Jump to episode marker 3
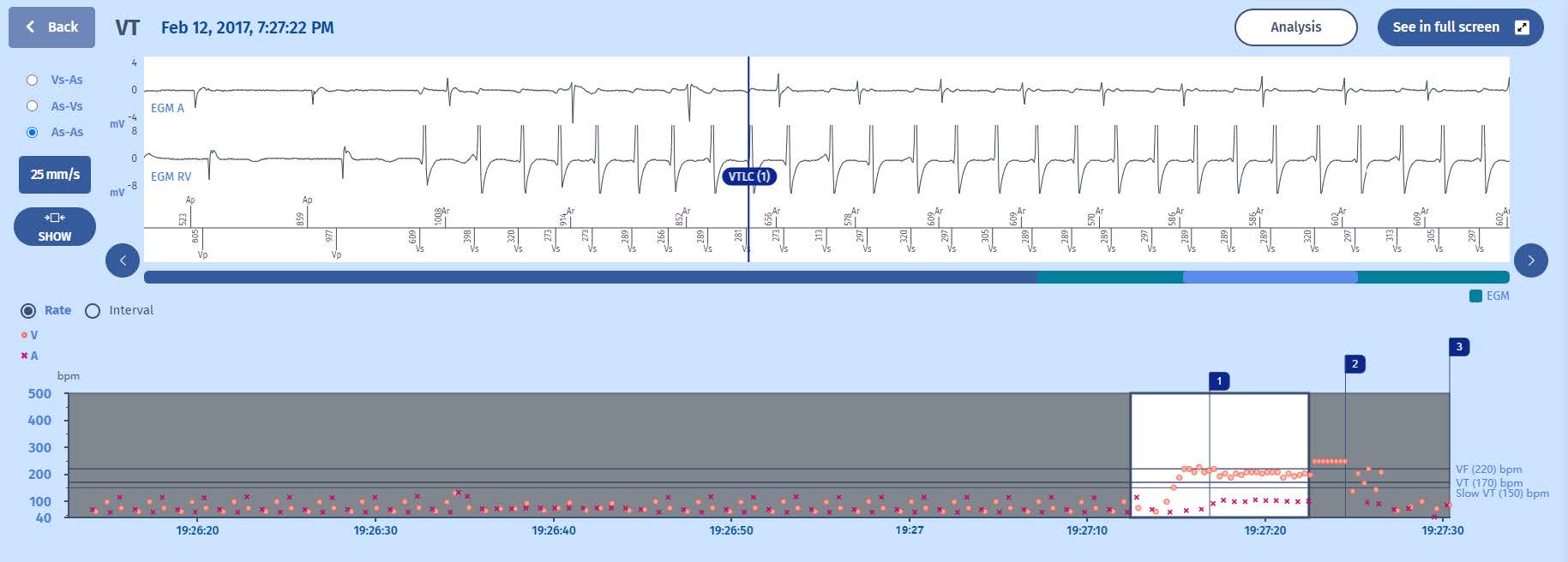 (x=1459, y=347)
